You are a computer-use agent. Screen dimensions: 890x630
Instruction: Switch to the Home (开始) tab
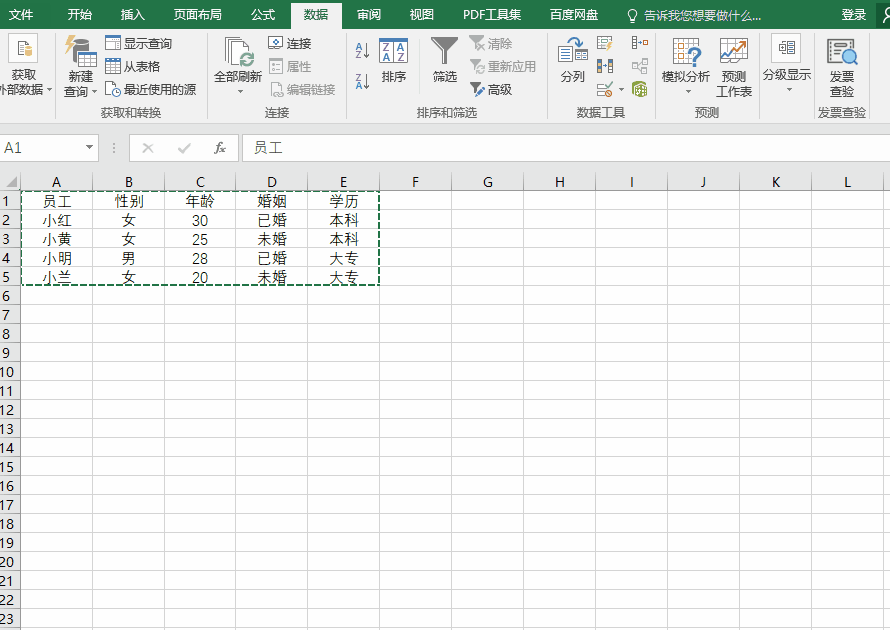[x=79, y=15]
